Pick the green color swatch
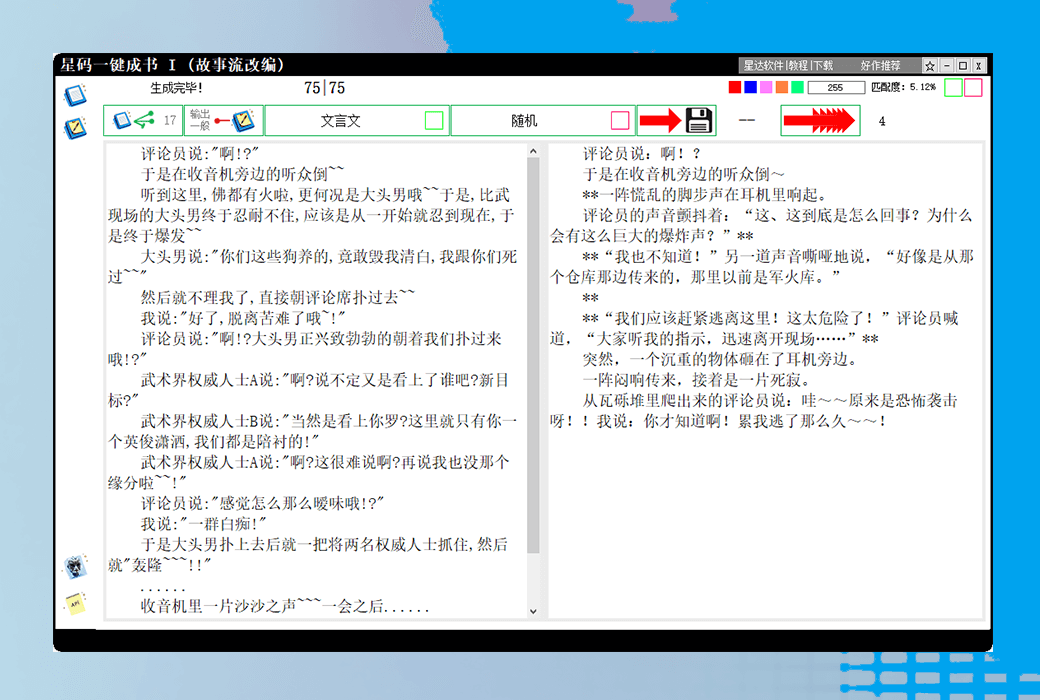The height and width of the screenshot is (700, 1040). click(x=798, y=88)
